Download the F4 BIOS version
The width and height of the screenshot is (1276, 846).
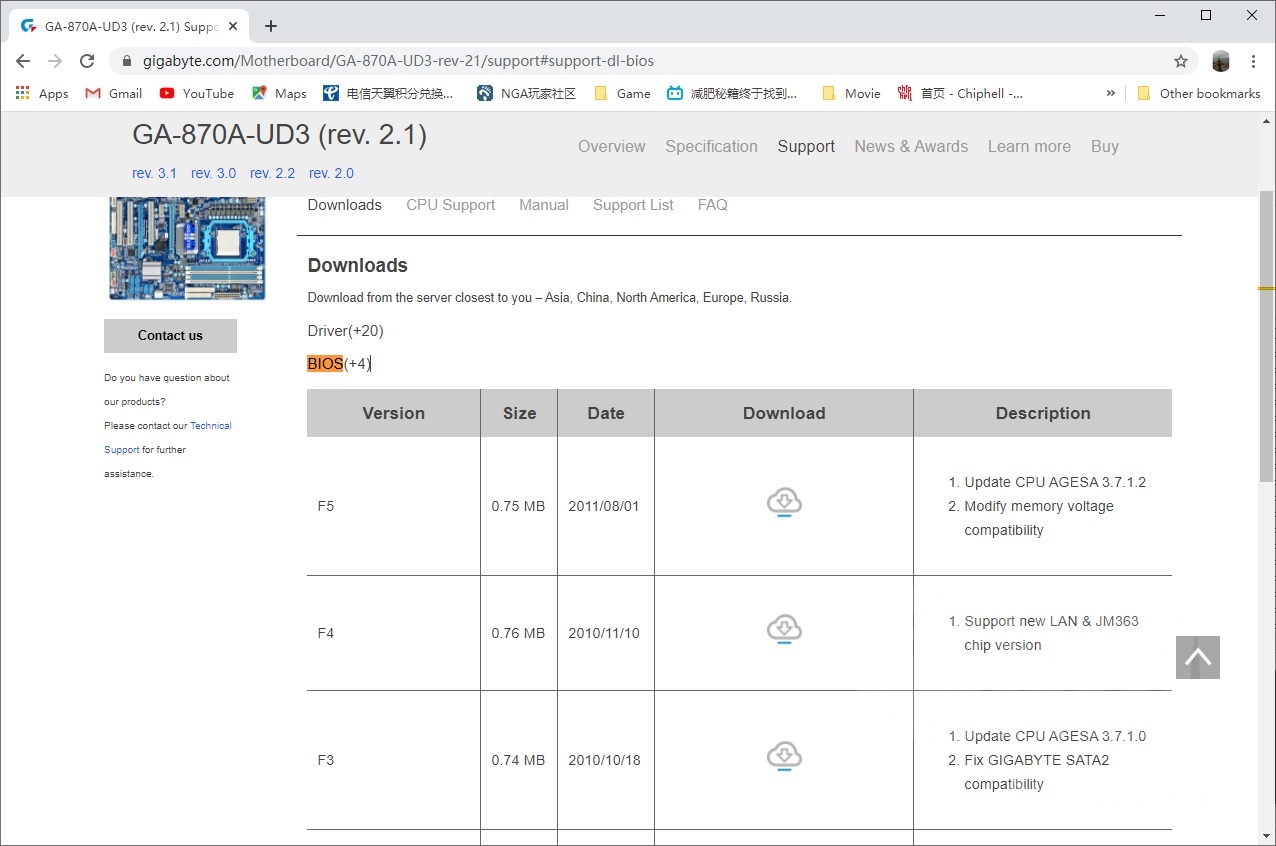pyautogui.click(x=784, y=628)
